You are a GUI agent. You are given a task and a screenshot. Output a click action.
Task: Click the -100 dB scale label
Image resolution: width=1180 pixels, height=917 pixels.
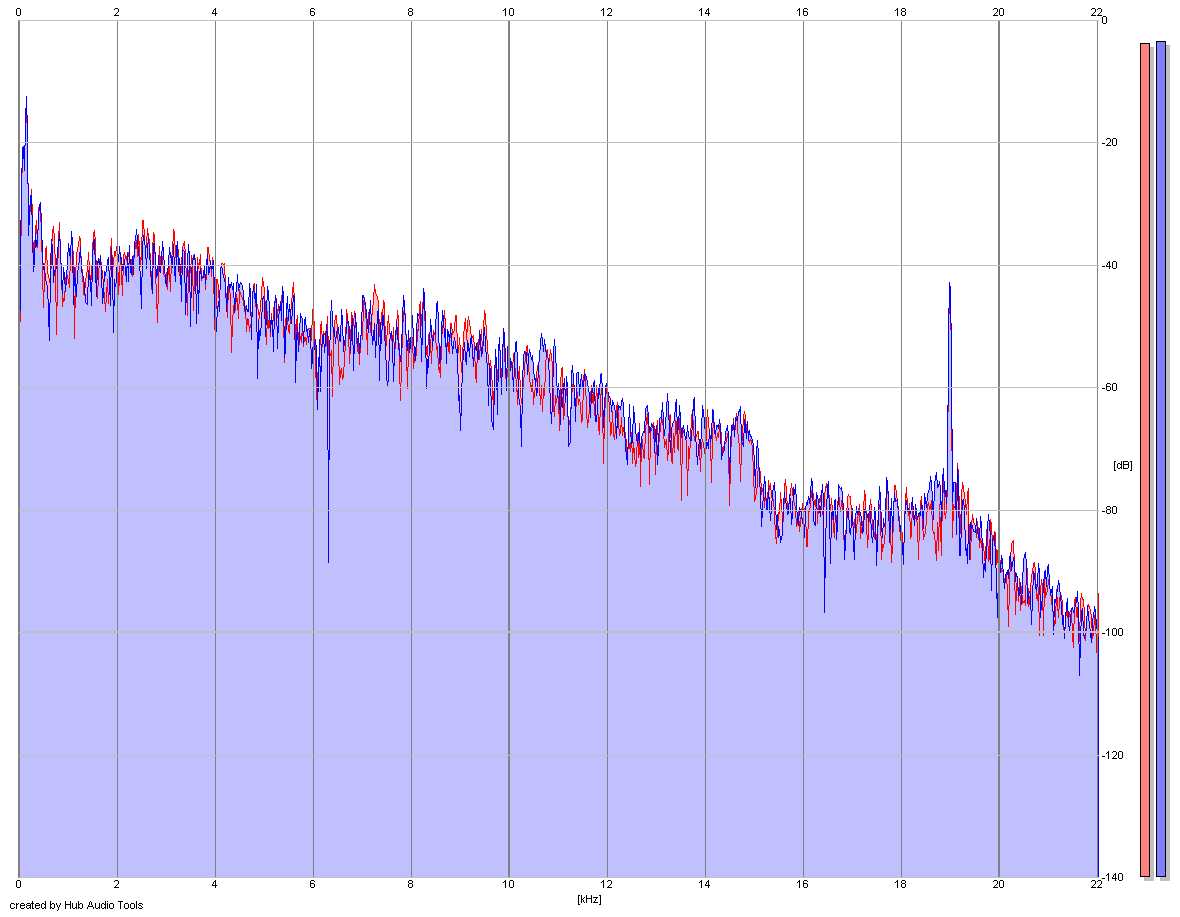coord(1112,632)
